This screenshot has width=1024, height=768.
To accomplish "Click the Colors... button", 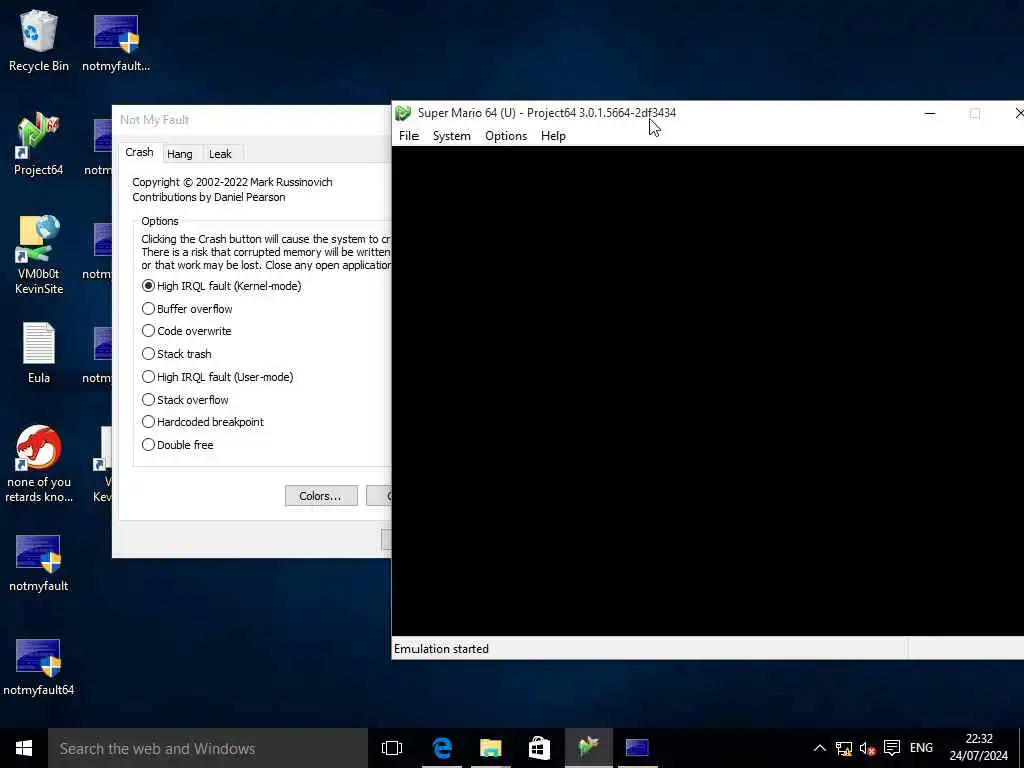I will pyautogui.click(x=321, y=496).
